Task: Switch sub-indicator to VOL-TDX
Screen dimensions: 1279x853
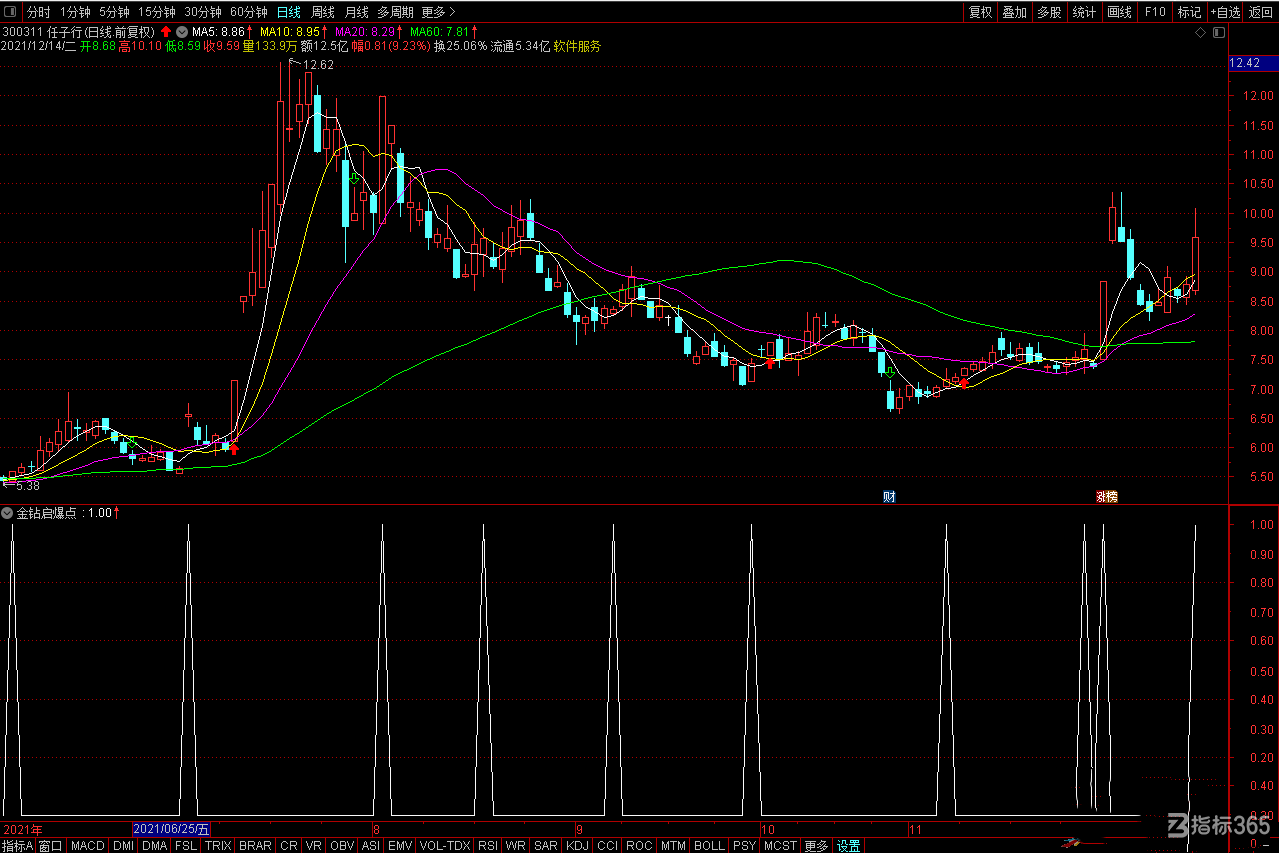Action: pos(445,845)
